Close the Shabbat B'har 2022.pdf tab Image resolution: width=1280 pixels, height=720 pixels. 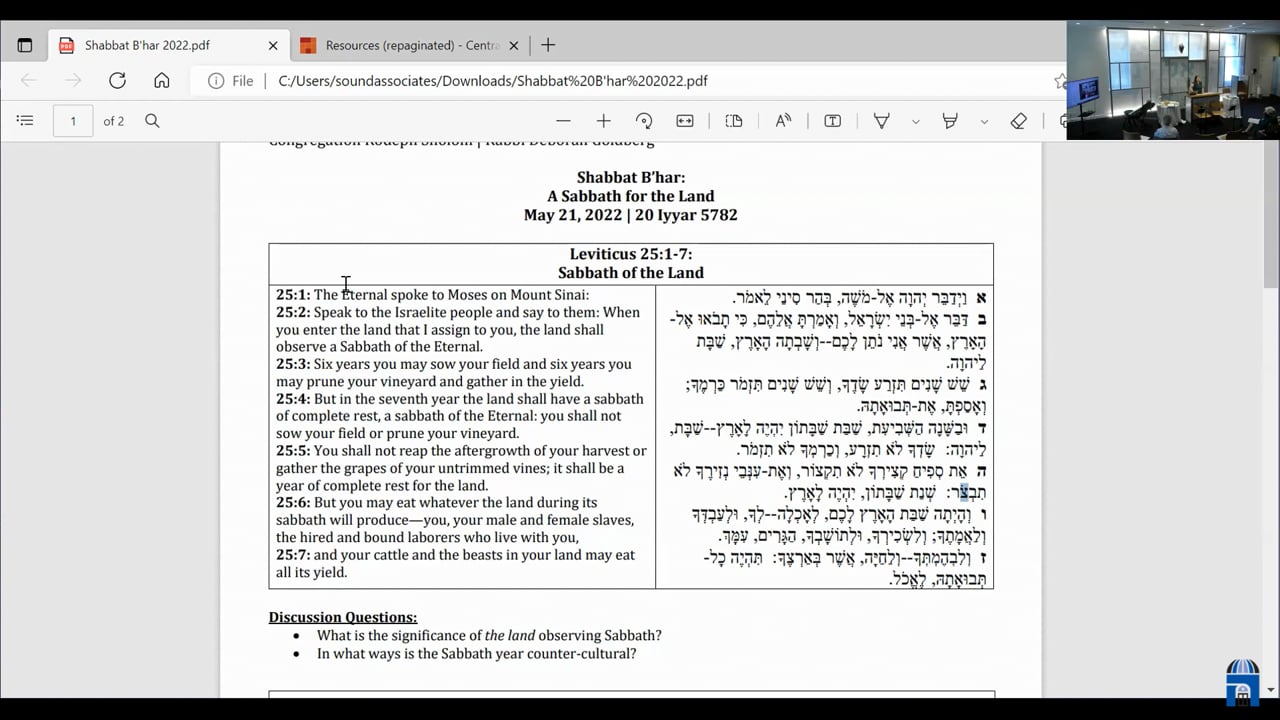click(273, 45)
